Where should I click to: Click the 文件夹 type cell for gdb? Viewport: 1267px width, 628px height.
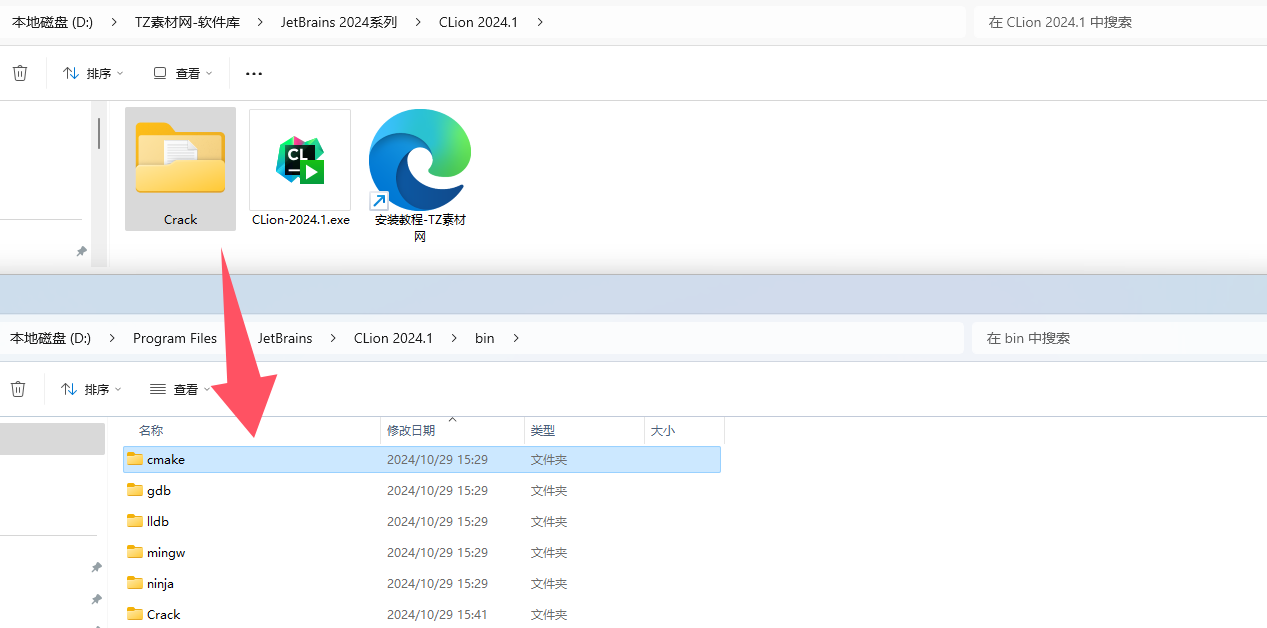coord(549,490)
